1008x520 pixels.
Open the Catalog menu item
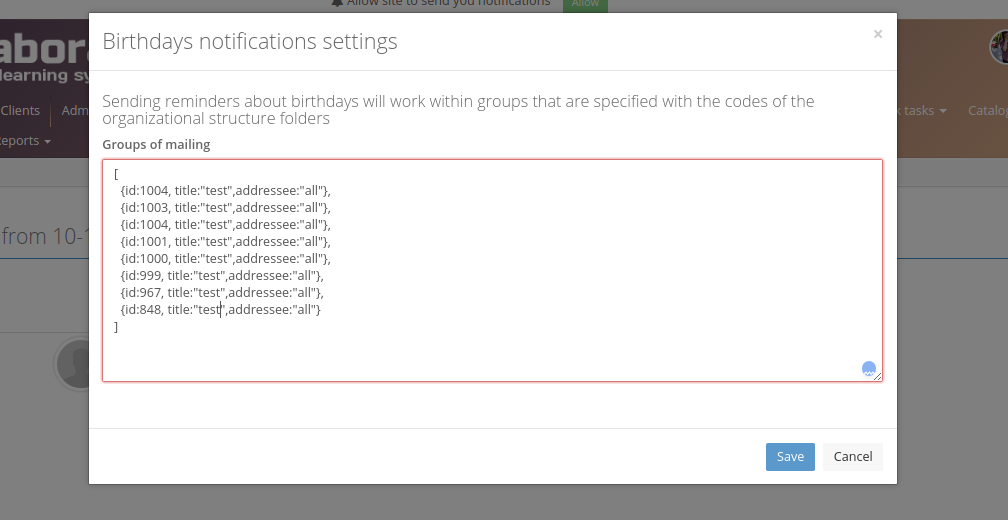pos(987,111)
